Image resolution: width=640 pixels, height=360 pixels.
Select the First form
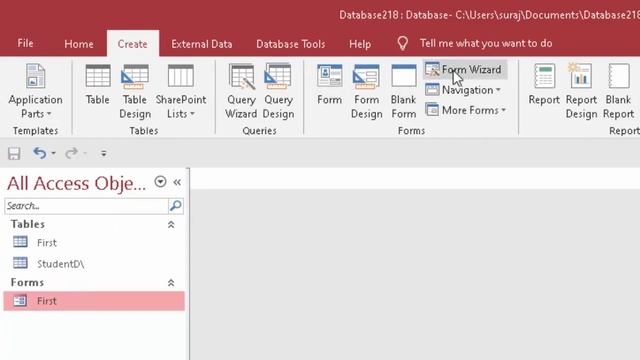(x=94, y=301)
